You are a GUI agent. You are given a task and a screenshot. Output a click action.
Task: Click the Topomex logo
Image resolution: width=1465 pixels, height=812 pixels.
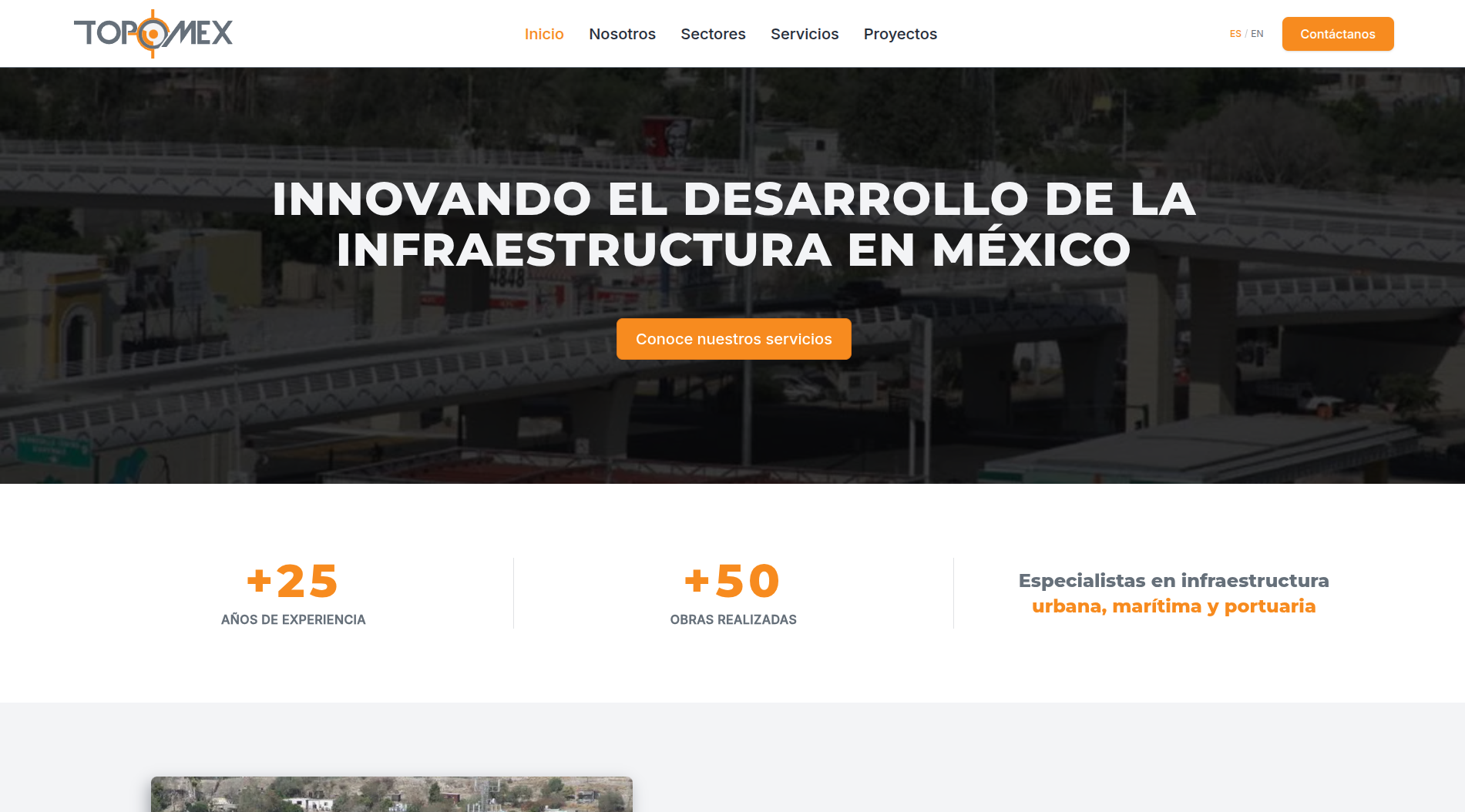(x=153, y=34)
